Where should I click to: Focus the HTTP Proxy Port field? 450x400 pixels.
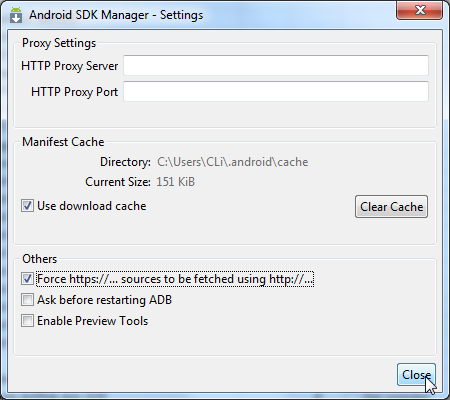276,91
